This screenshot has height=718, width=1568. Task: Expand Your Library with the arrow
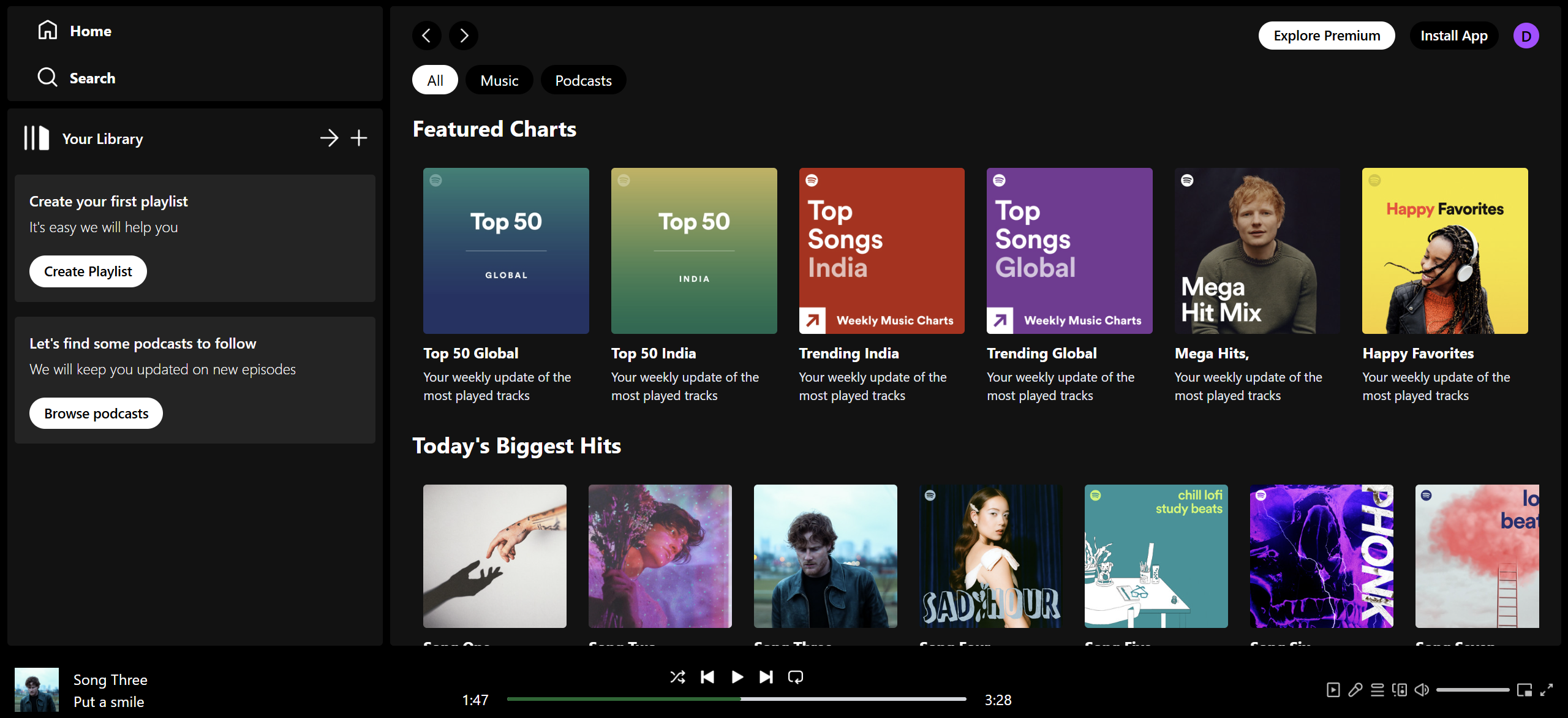329,138
